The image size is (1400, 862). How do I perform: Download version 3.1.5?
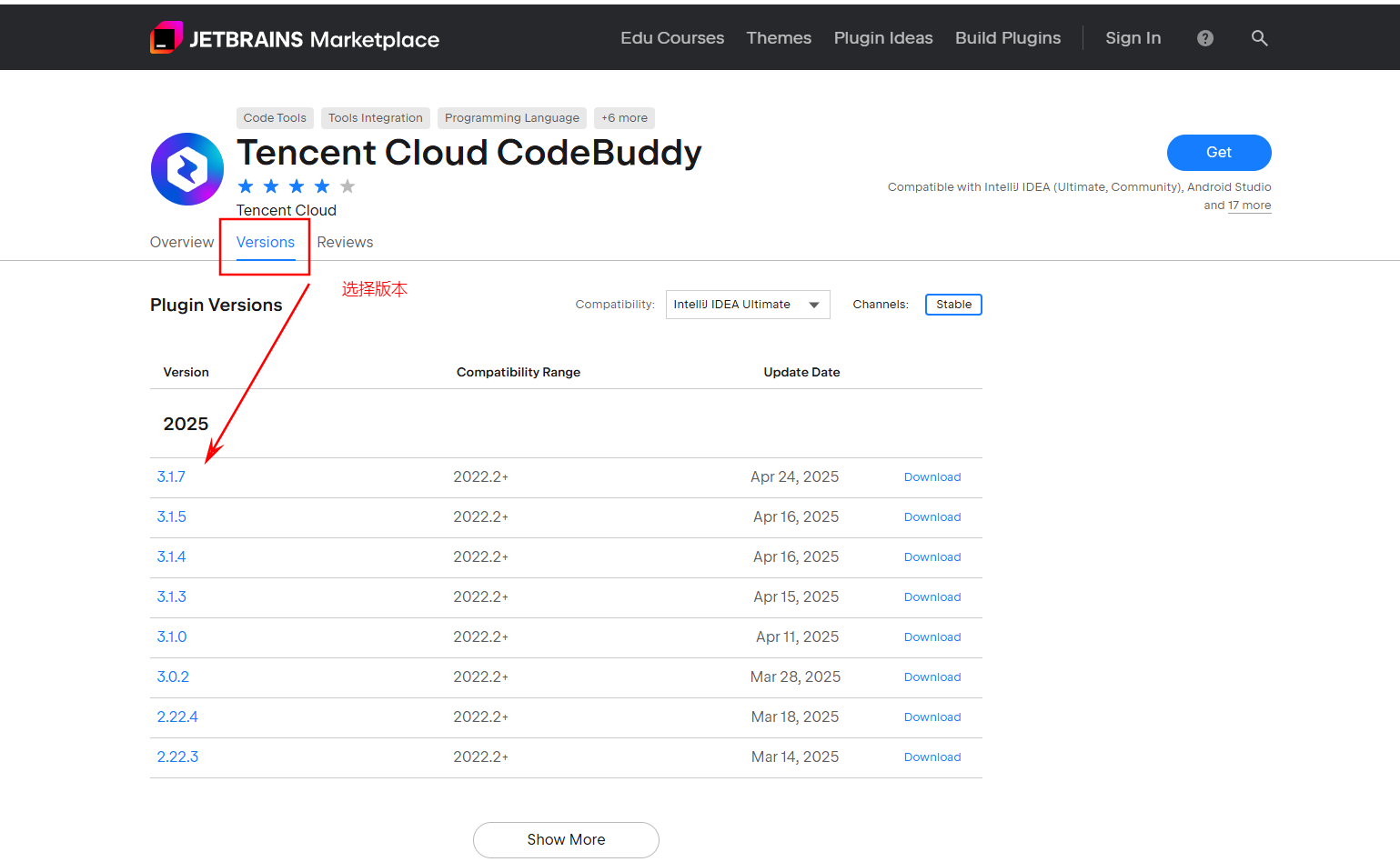(932, 517)
